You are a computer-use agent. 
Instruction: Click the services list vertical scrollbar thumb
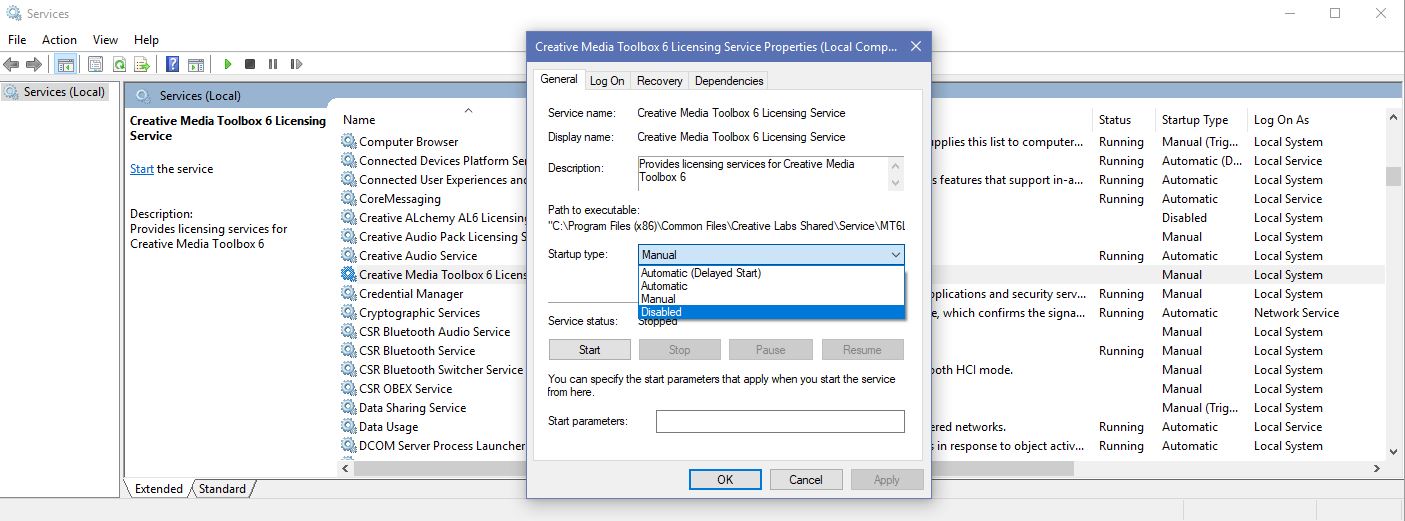click(1393, 176)
